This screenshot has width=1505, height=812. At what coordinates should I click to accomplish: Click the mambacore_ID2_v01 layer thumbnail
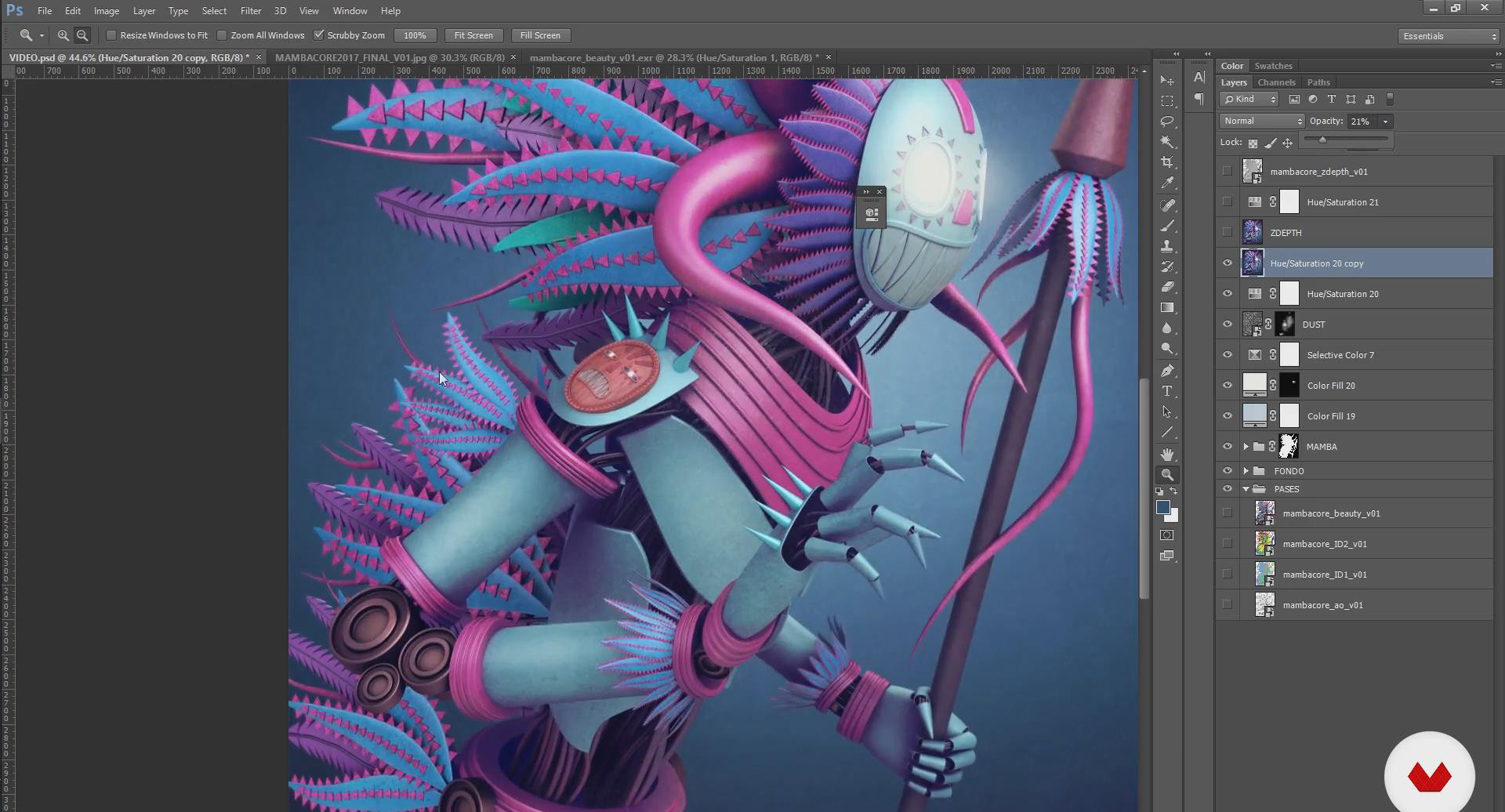[x=1264, y=544]
